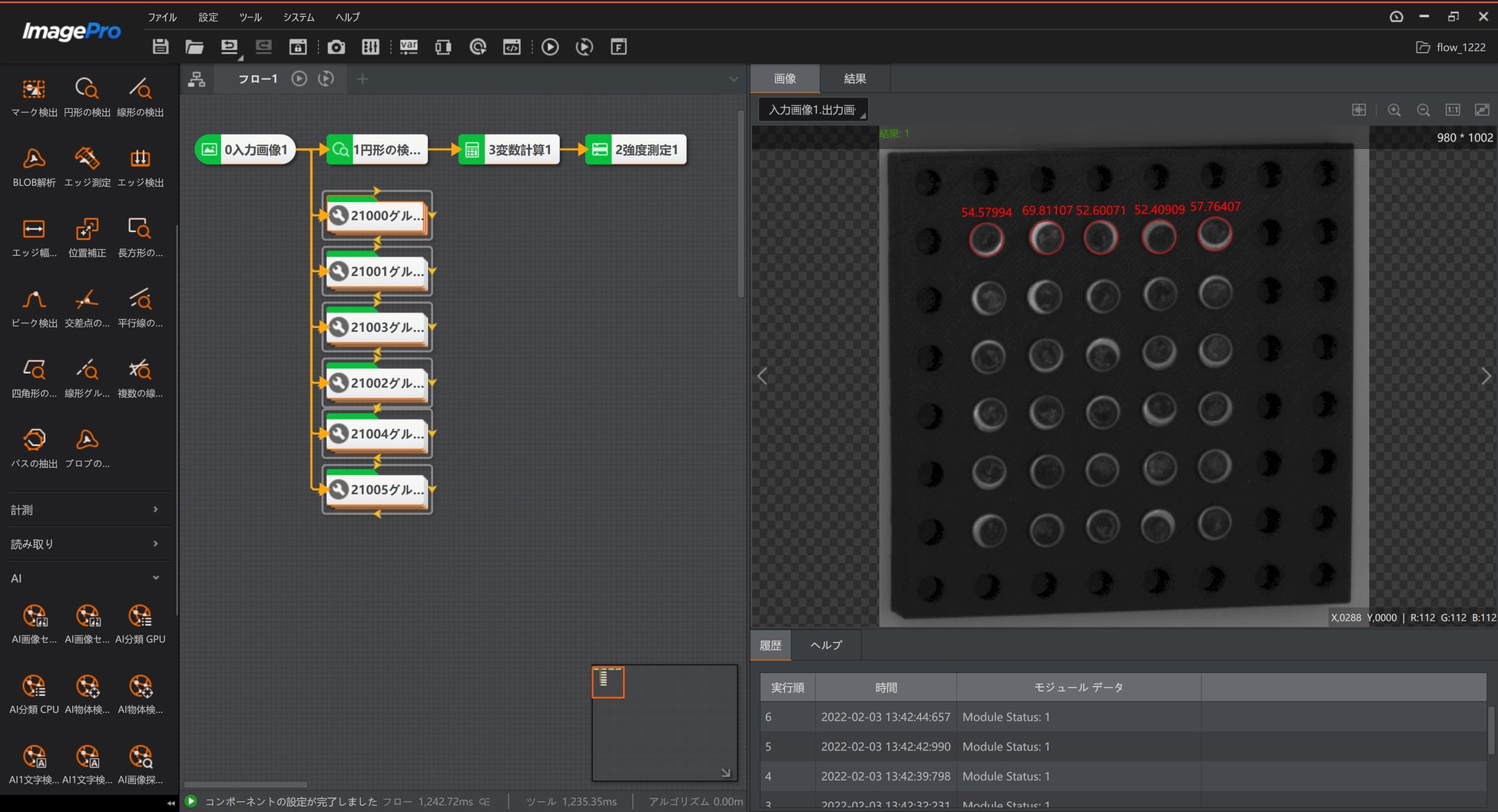Switch to the 画像 tab
1498x812 pixels.
(x=785, y=78)
